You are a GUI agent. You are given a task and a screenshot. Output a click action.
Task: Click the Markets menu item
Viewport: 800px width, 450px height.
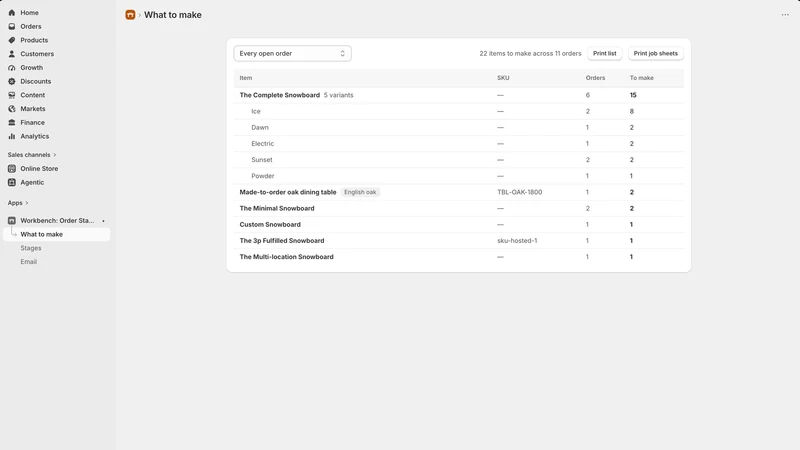pos(33,109)
